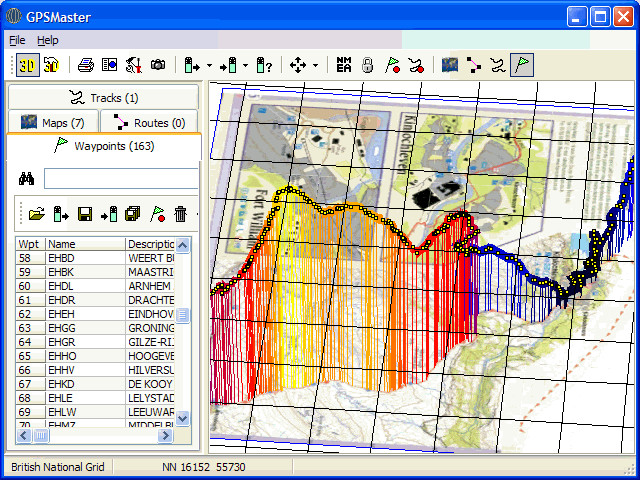
Task: Click the stacked floppy disks save-all icon
Action: click(x=133, y=214)
